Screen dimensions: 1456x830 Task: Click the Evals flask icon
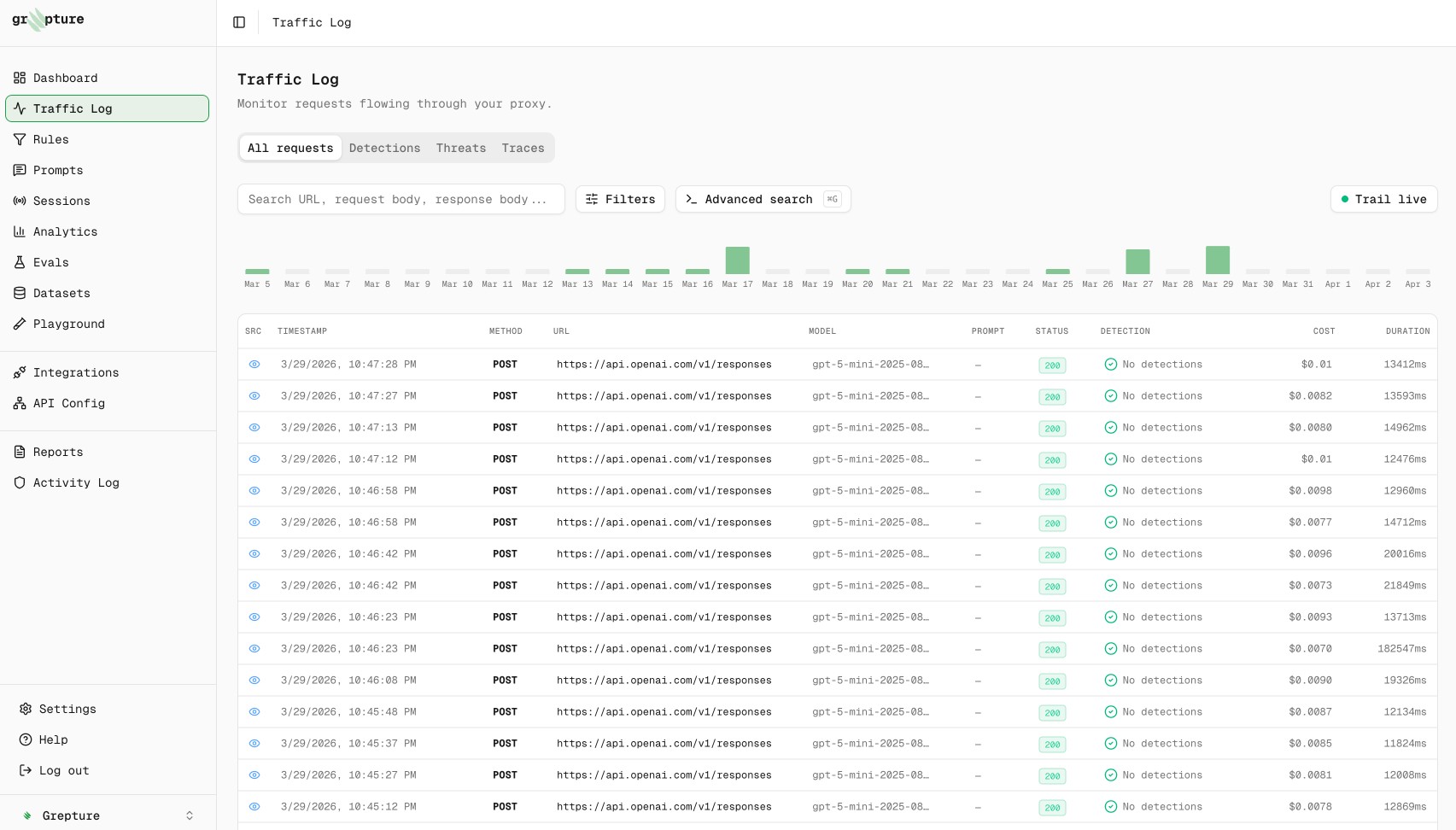[20, 262]
